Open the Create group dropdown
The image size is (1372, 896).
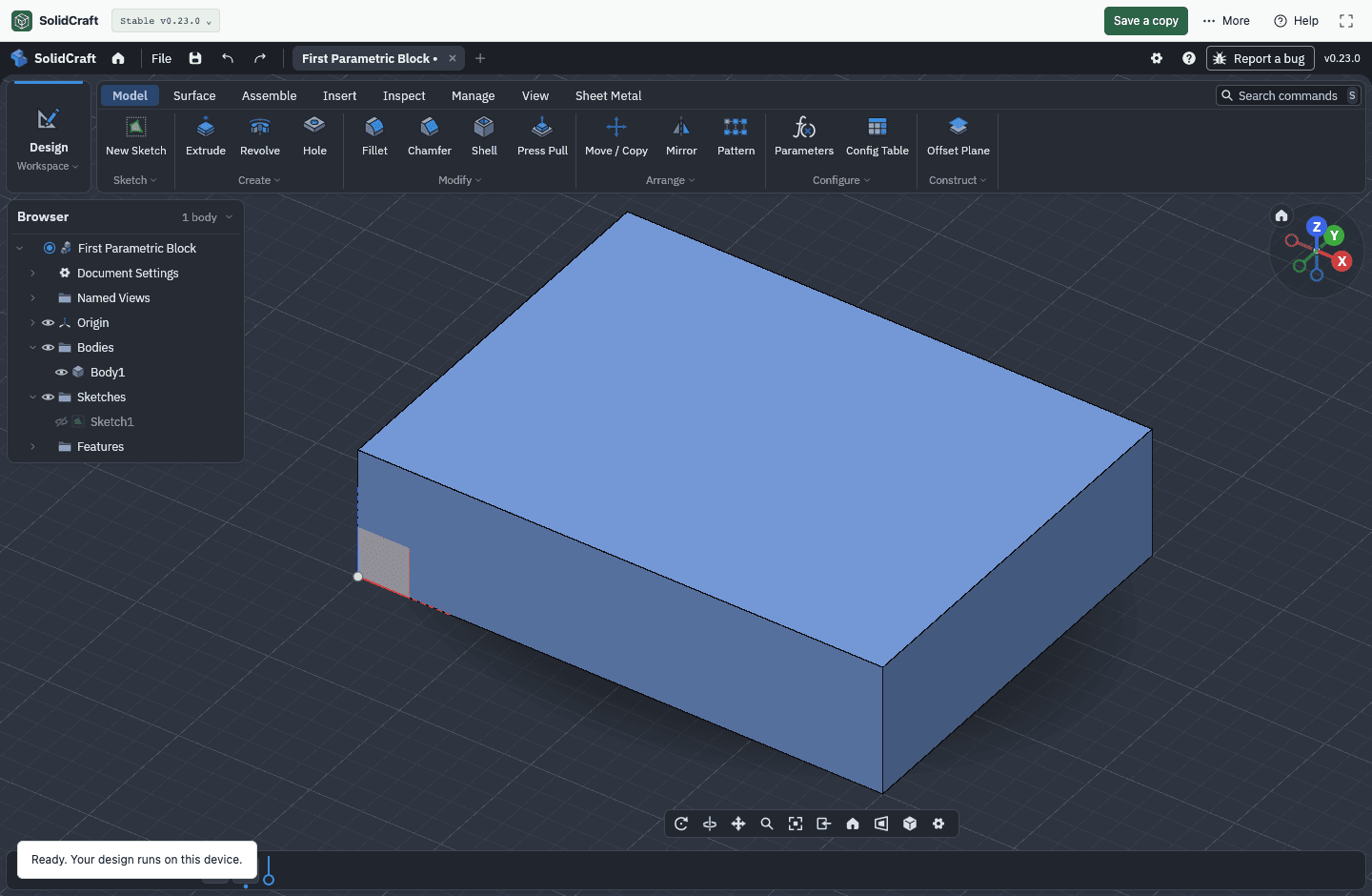(x=259, y=180)
